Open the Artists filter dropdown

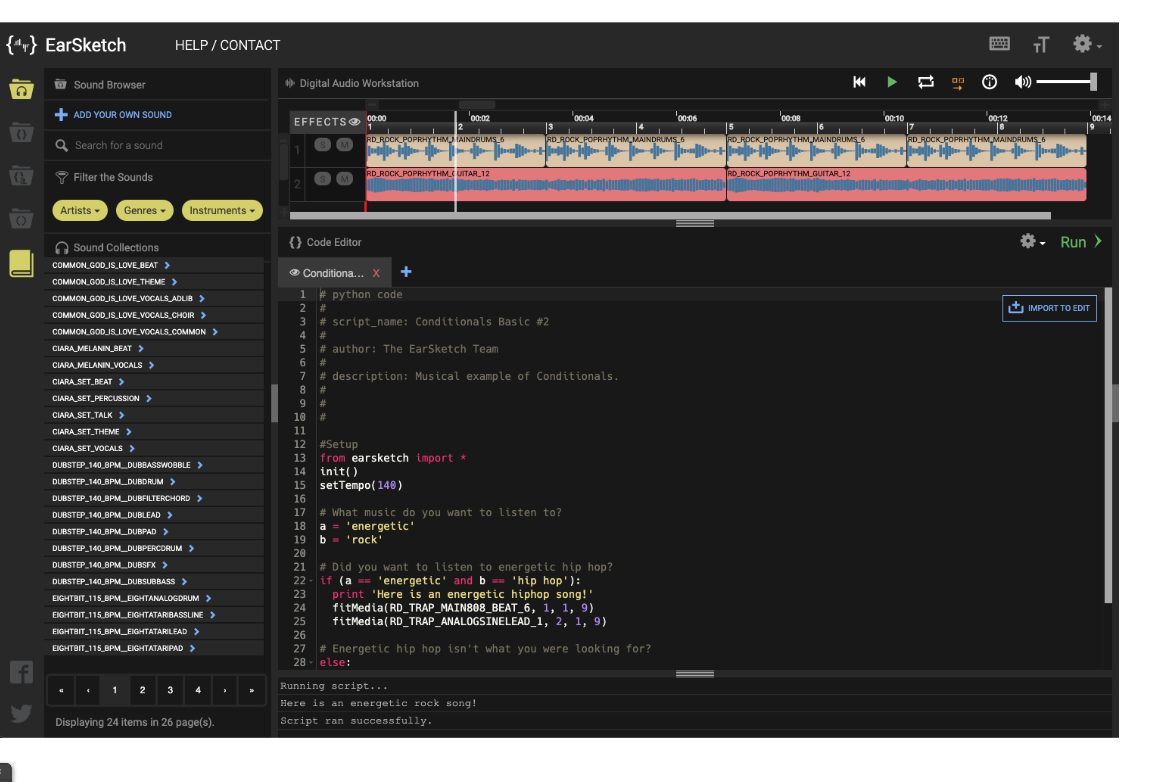click(81, 211)
